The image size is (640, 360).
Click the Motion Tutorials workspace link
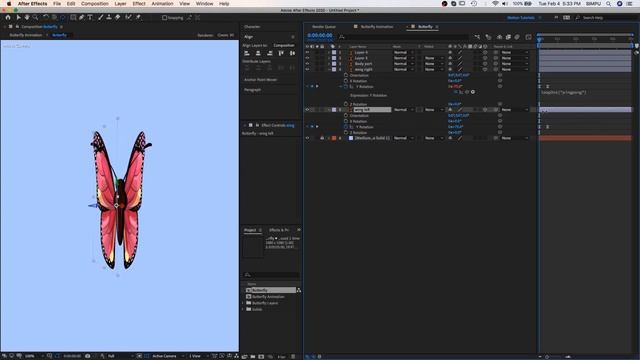[520, 18]
